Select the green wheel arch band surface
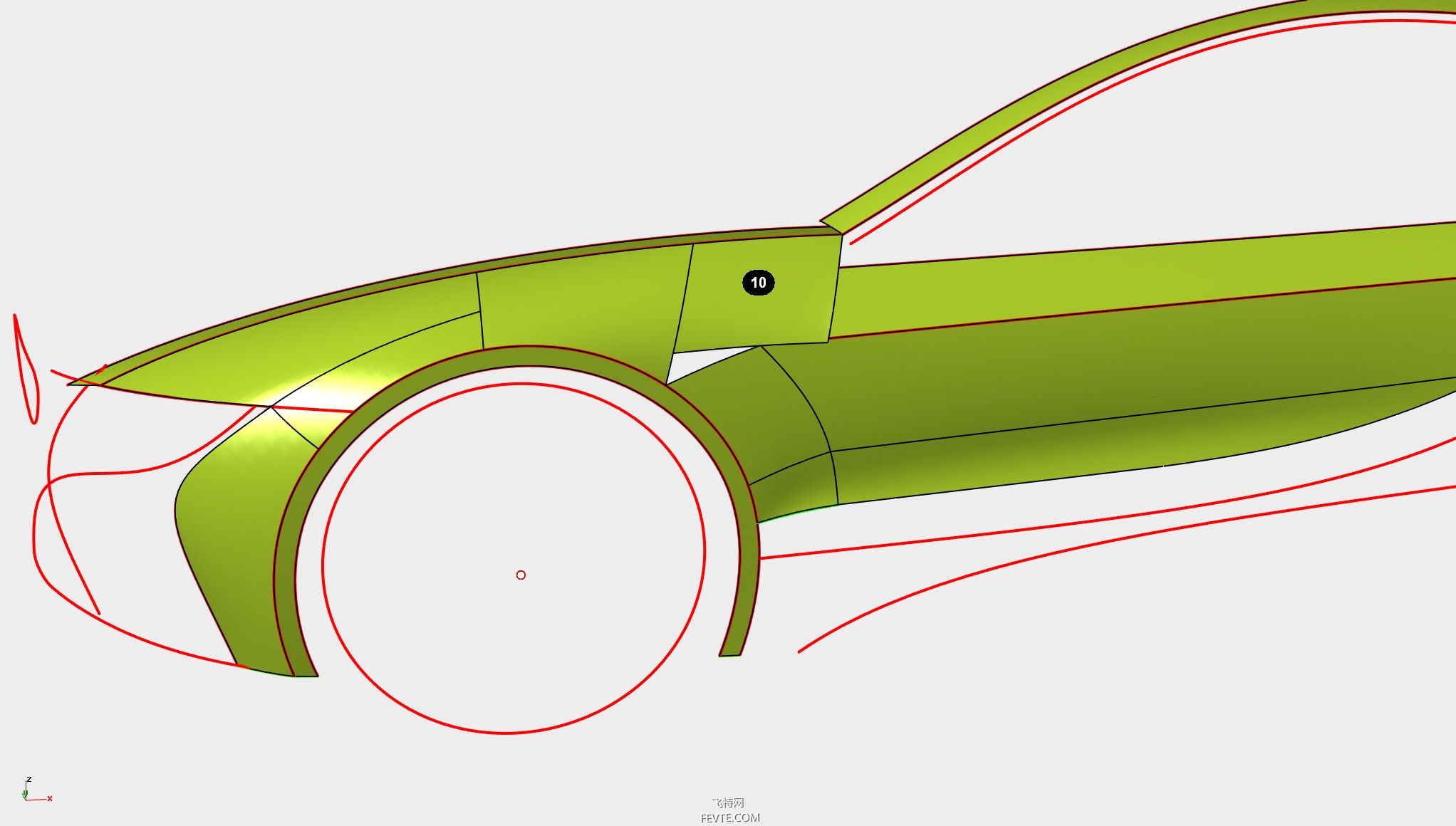1456x826 pixels. coord(528,357)
